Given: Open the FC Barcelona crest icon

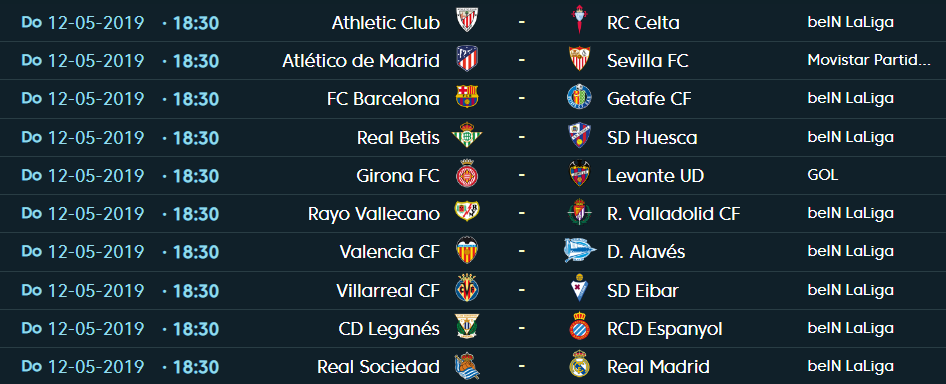Looking at the screenshot, I should (466, 97).
